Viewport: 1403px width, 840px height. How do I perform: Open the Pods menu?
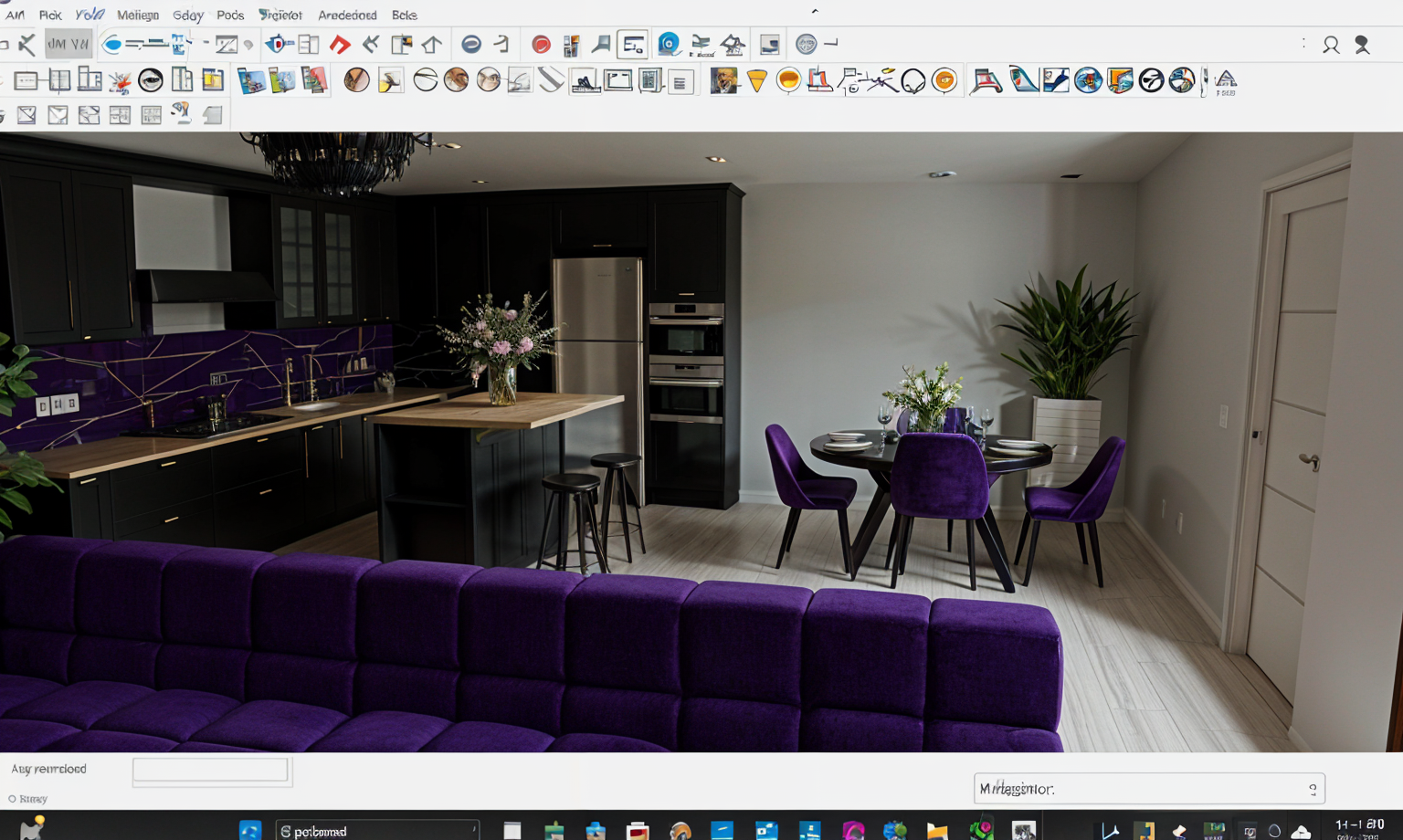[x=230, y=16]
